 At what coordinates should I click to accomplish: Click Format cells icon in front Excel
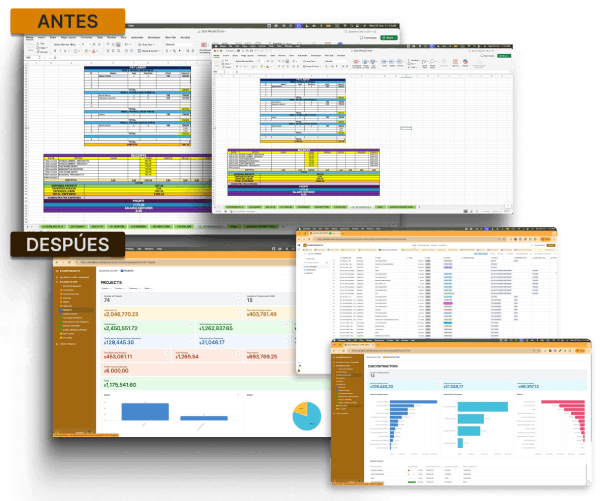point(400,63)
